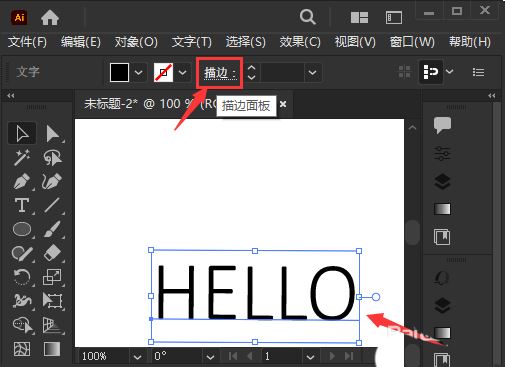This screenshot has height=367, width=505.
Task: Select the Type tool
Action: pos(22,205)
